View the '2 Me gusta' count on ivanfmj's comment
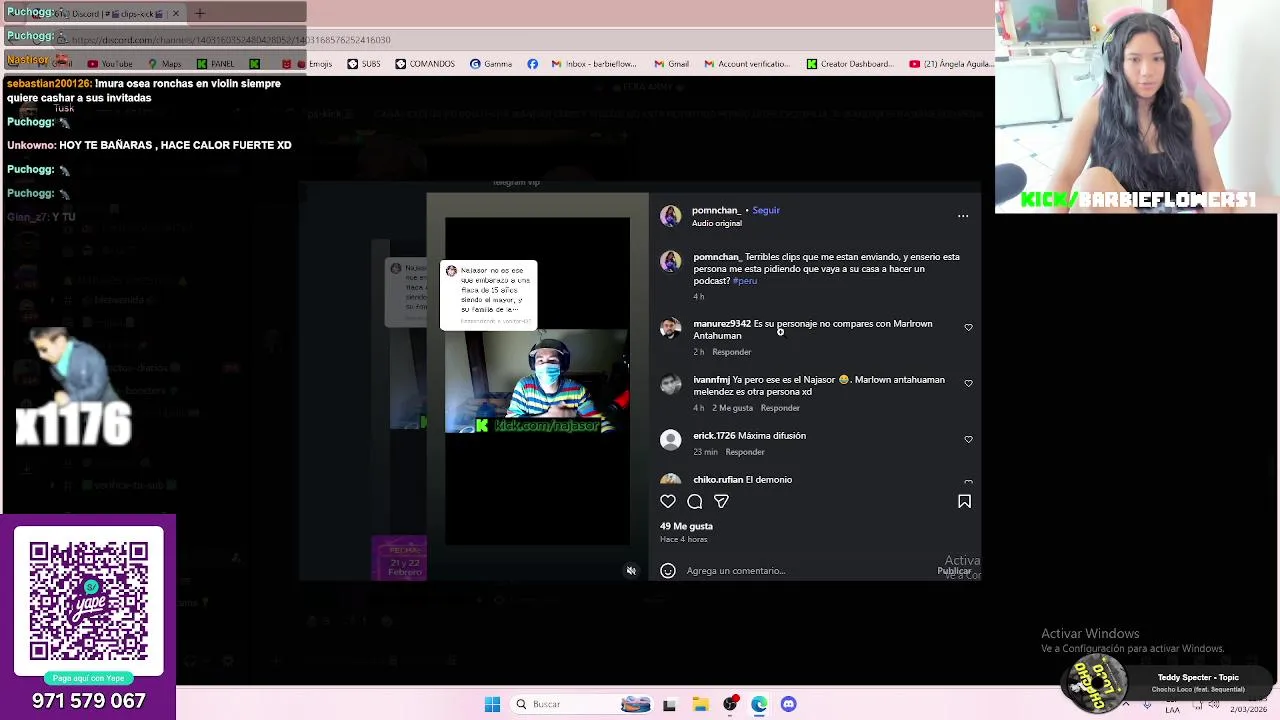The height and width of the screenshot is (720, 1280). tap(732, 408)
